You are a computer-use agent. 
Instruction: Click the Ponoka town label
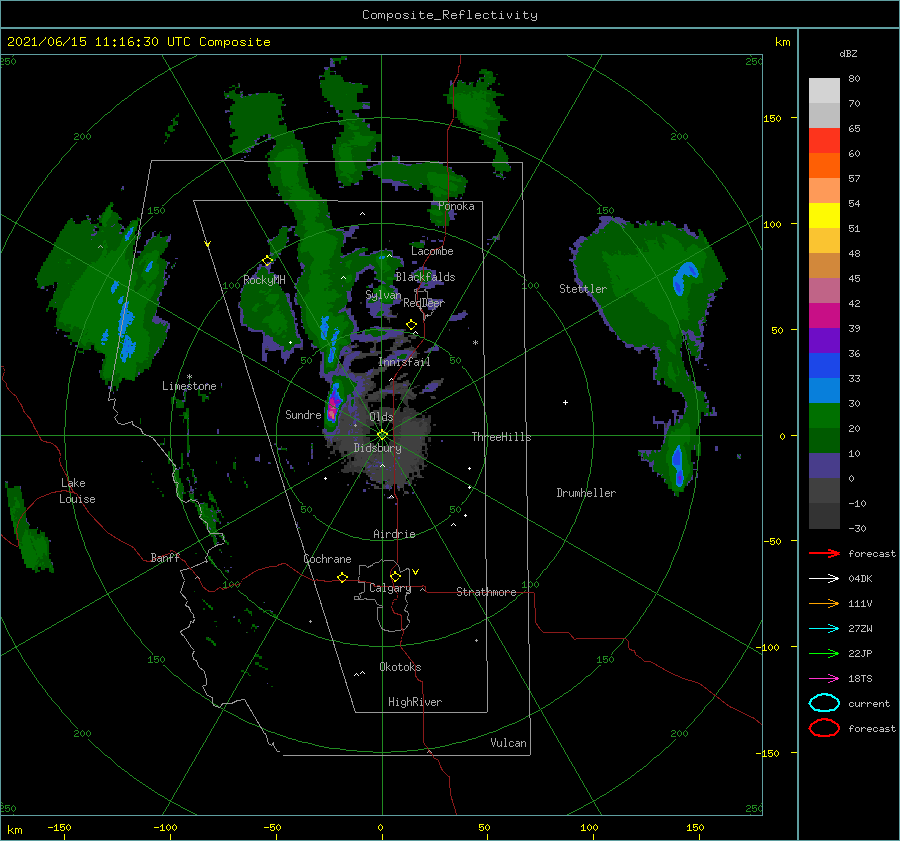[456, 206]
